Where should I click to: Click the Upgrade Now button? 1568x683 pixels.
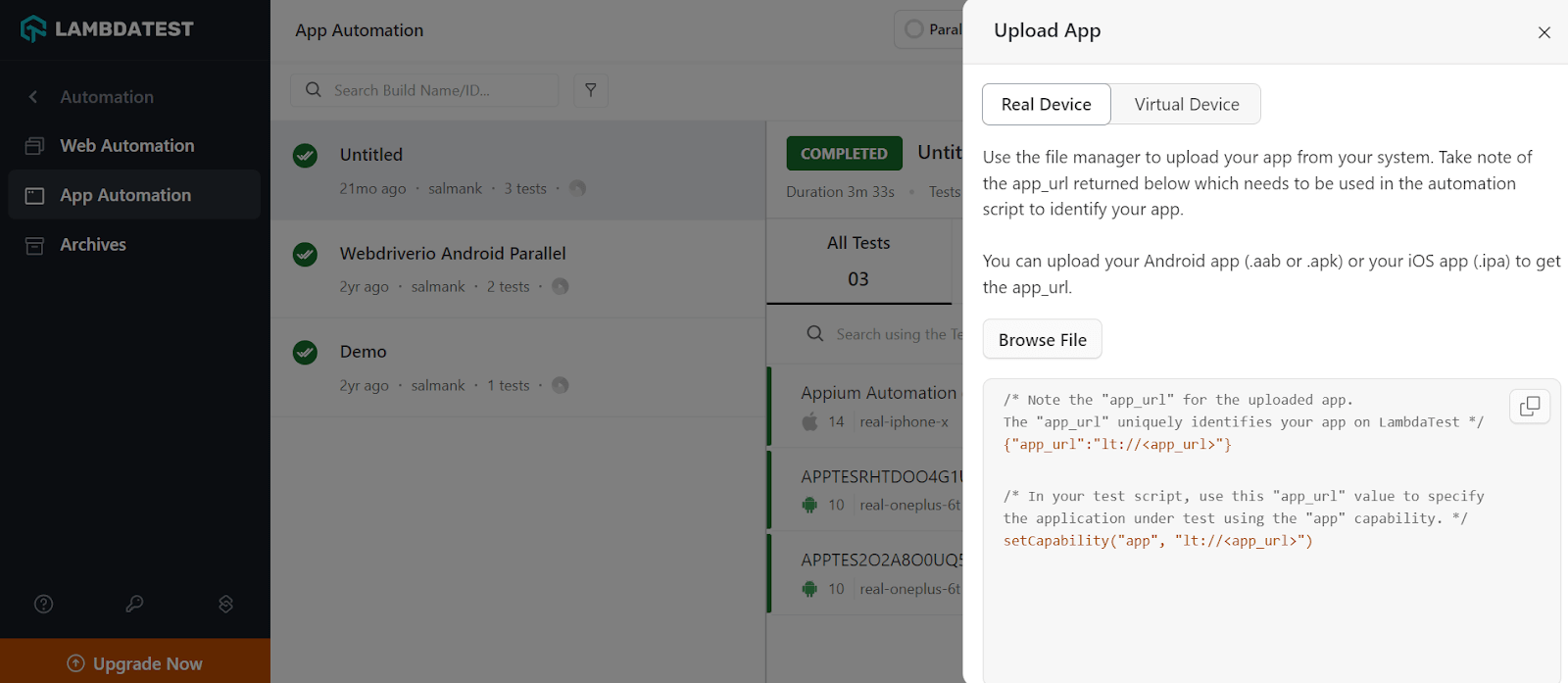point(135,663)
